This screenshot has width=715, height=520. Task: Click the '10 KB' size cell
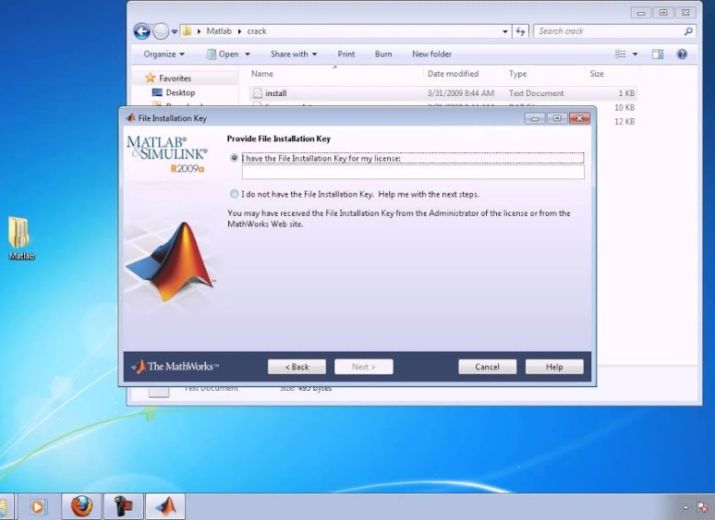coord(624,108)
